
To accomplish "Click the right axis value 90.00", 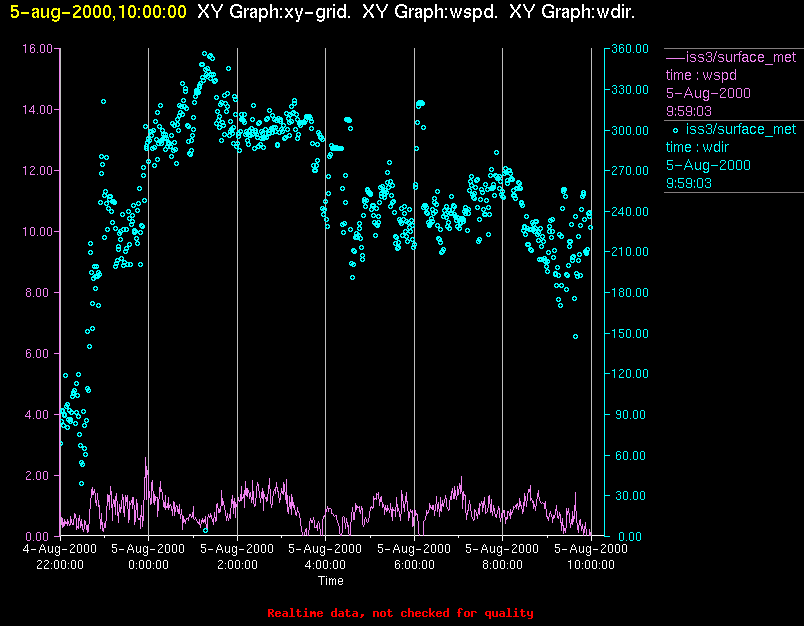I will point(633,415).
